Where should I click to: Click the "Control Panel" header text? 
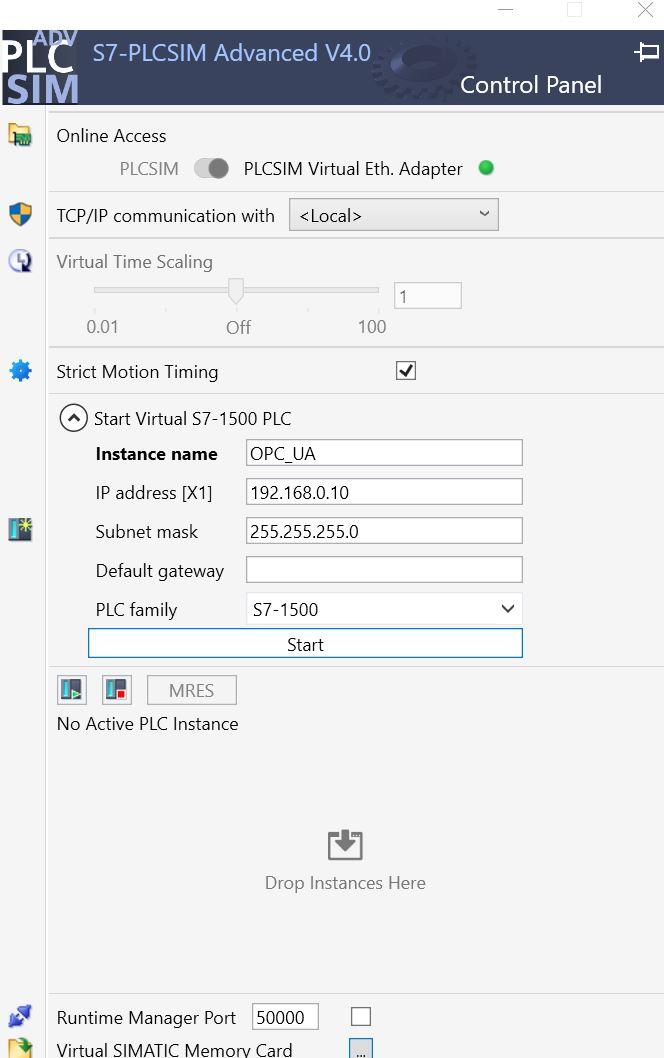[x=531, y=84]
